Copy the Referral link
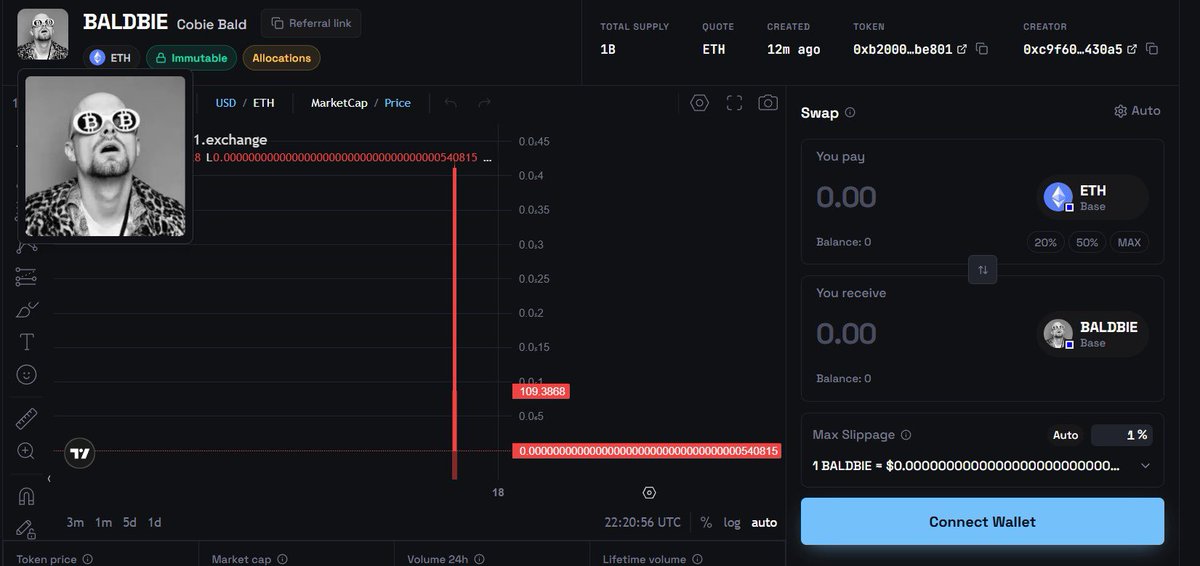 coord(311,23)
